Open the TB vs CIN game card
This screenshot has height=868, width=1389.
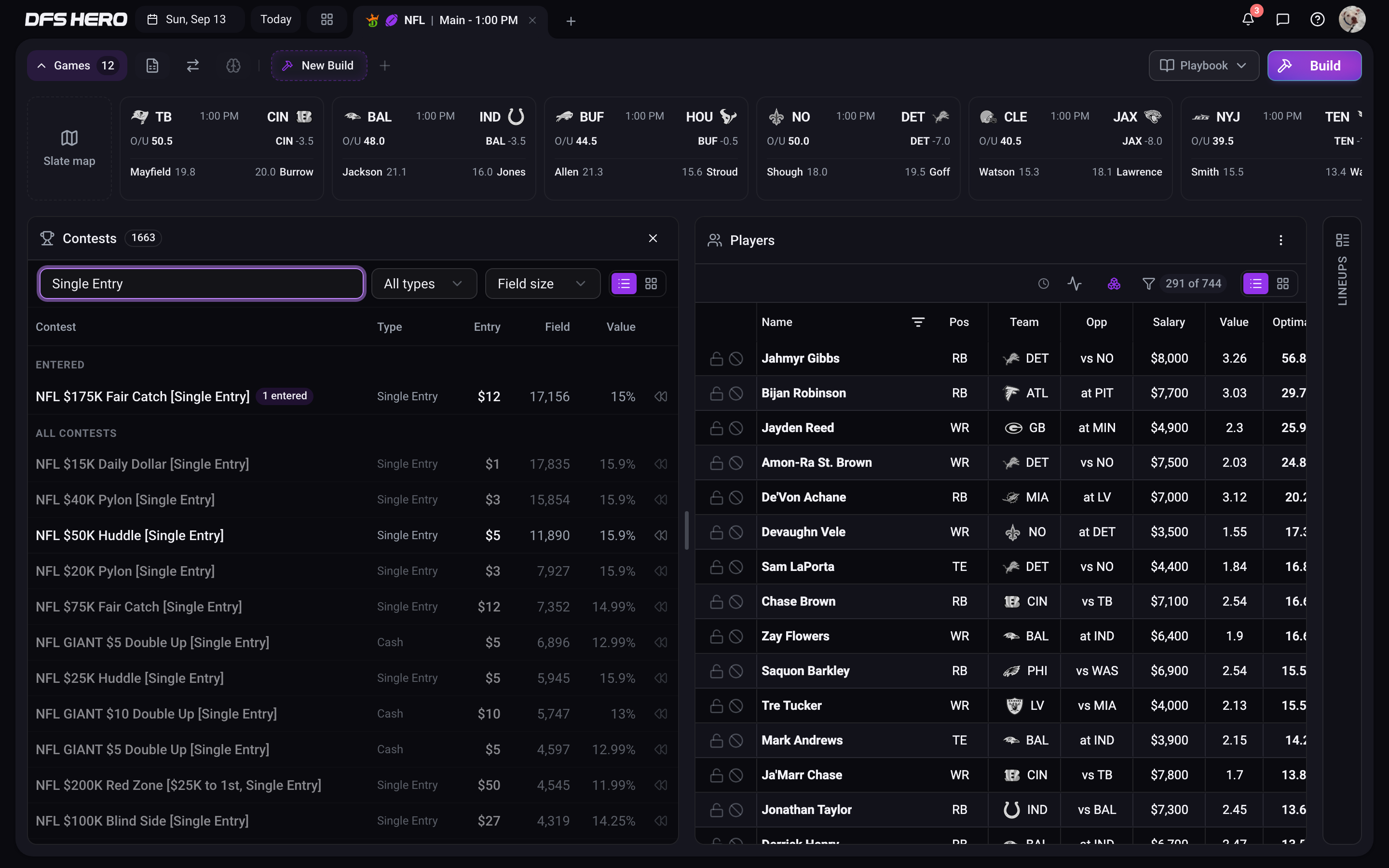221,148
